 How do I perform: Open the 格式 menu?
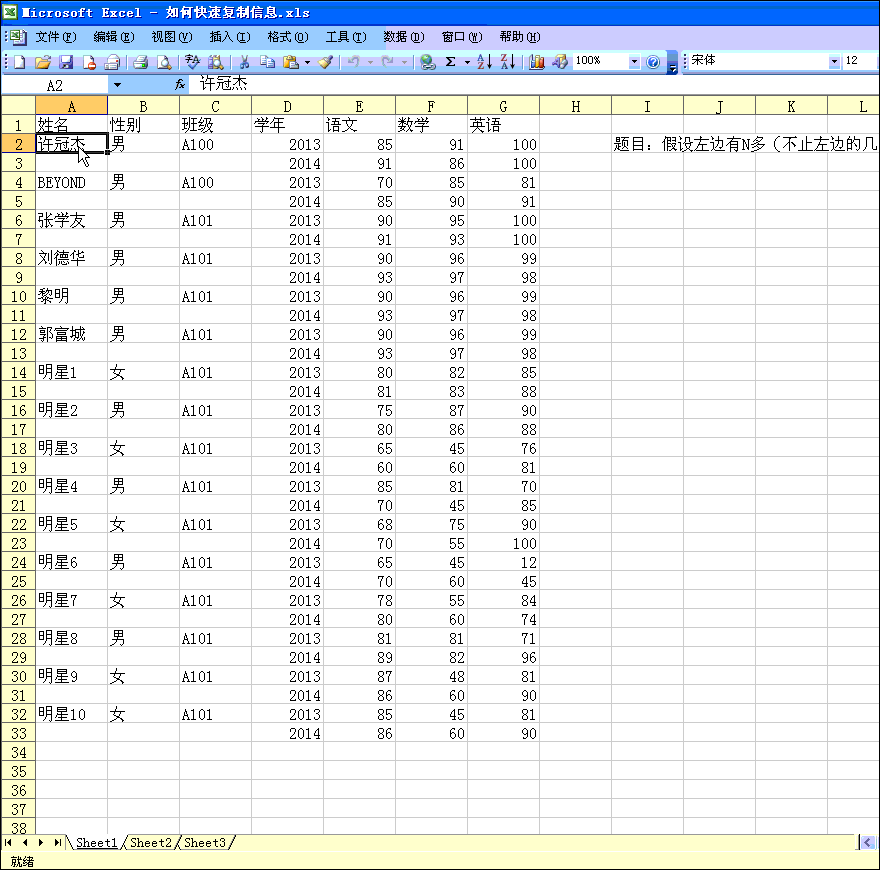point(287,37)
